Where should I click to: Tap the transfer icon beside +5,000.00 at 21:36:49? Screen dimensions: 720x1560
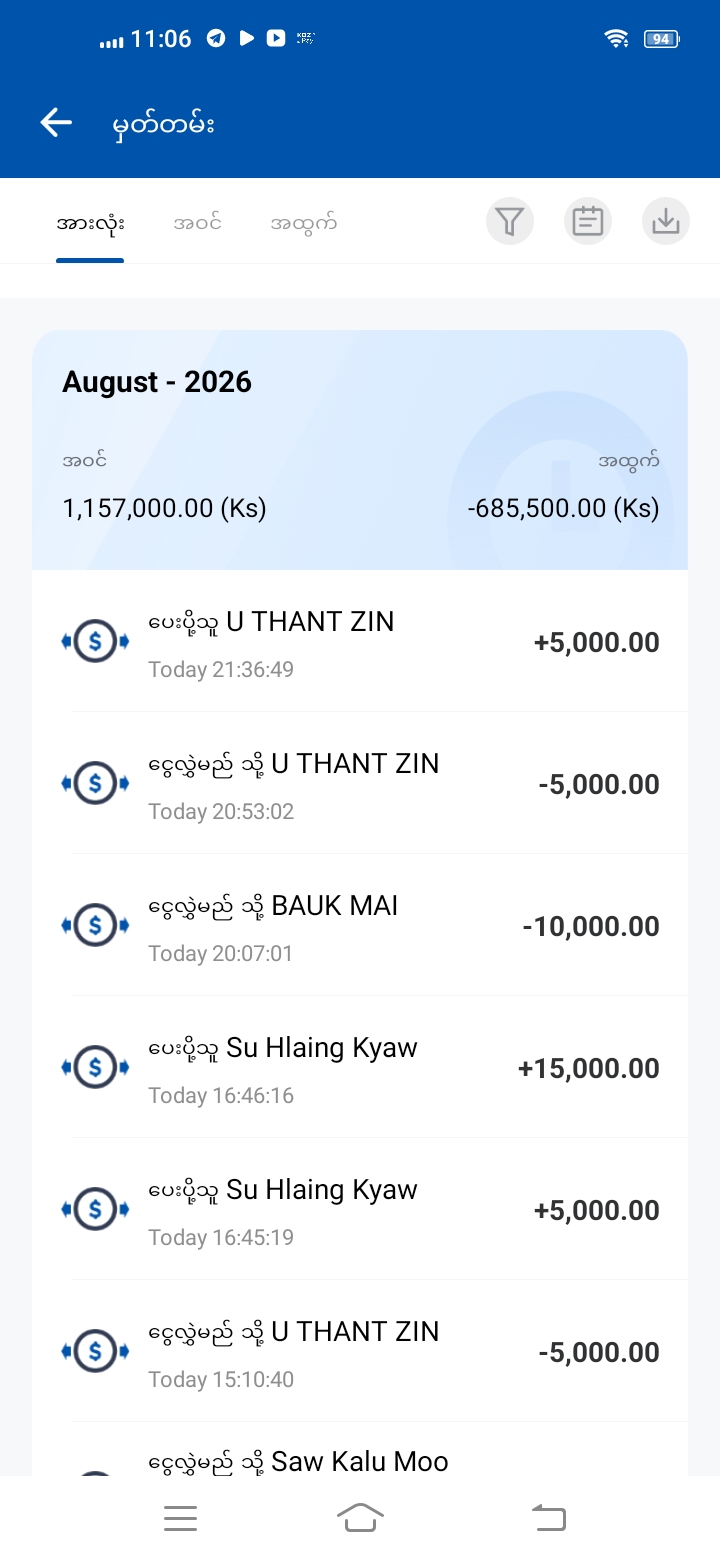click(x=96, y=642)
